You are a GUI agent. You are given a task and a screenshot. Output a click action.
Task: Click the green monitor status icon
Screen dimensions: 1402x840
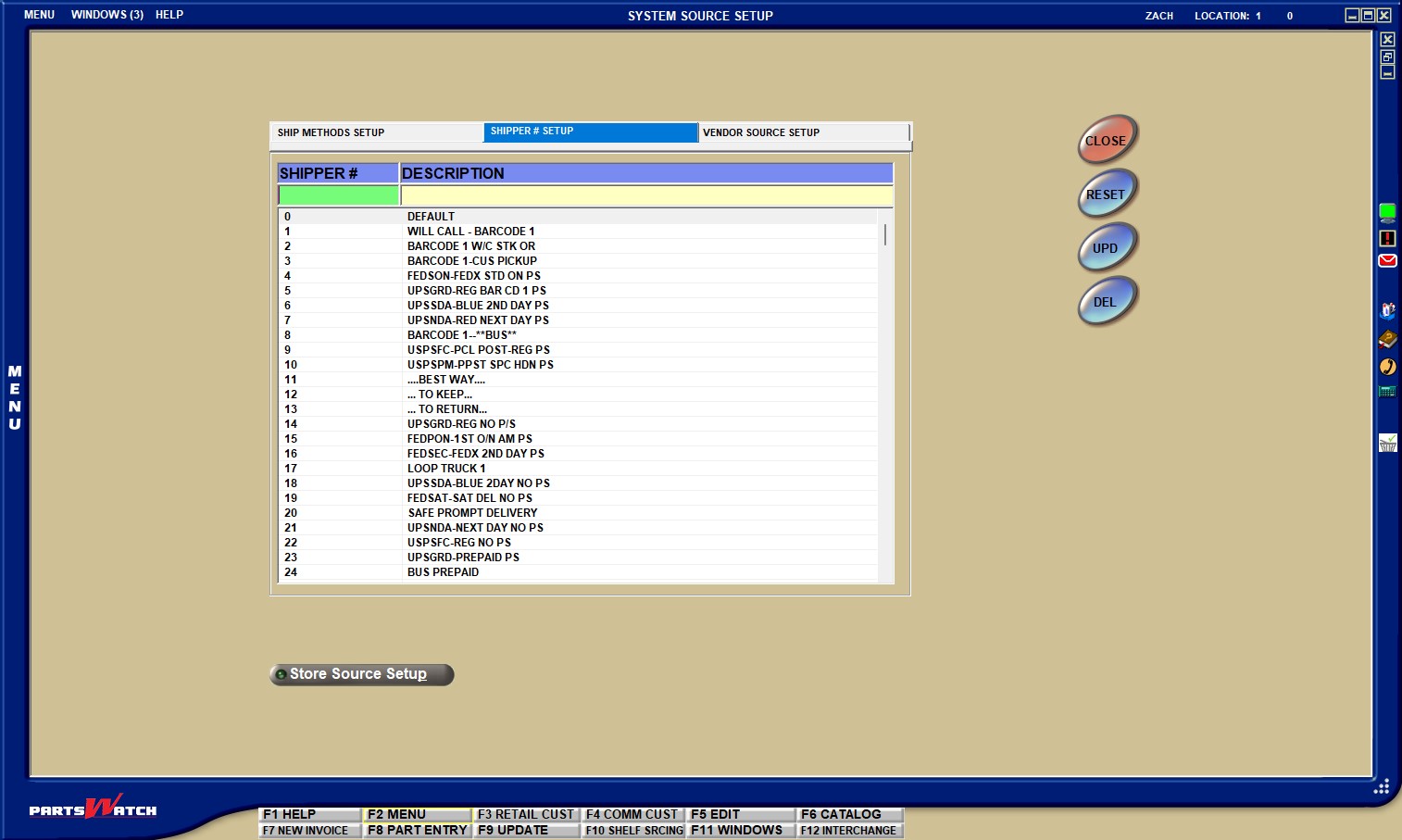tap(1387, 212)
